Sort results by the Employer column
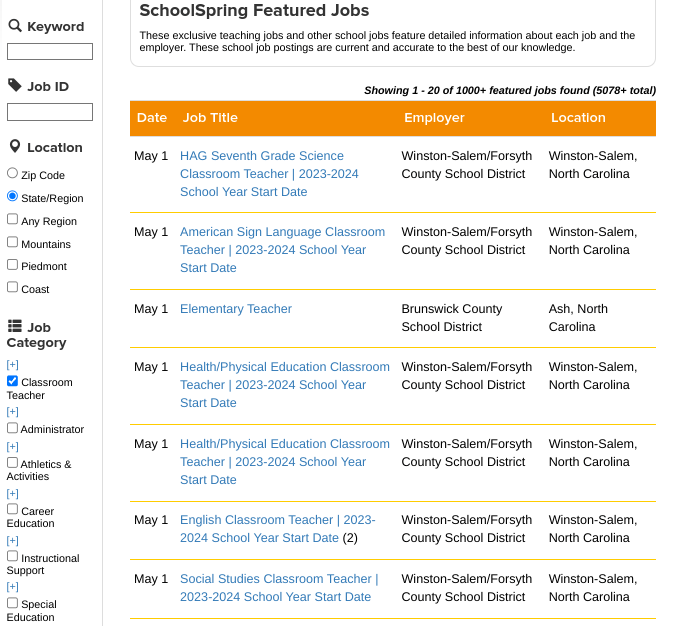Viewport: 689px width, 626px height. click(434, 118)
